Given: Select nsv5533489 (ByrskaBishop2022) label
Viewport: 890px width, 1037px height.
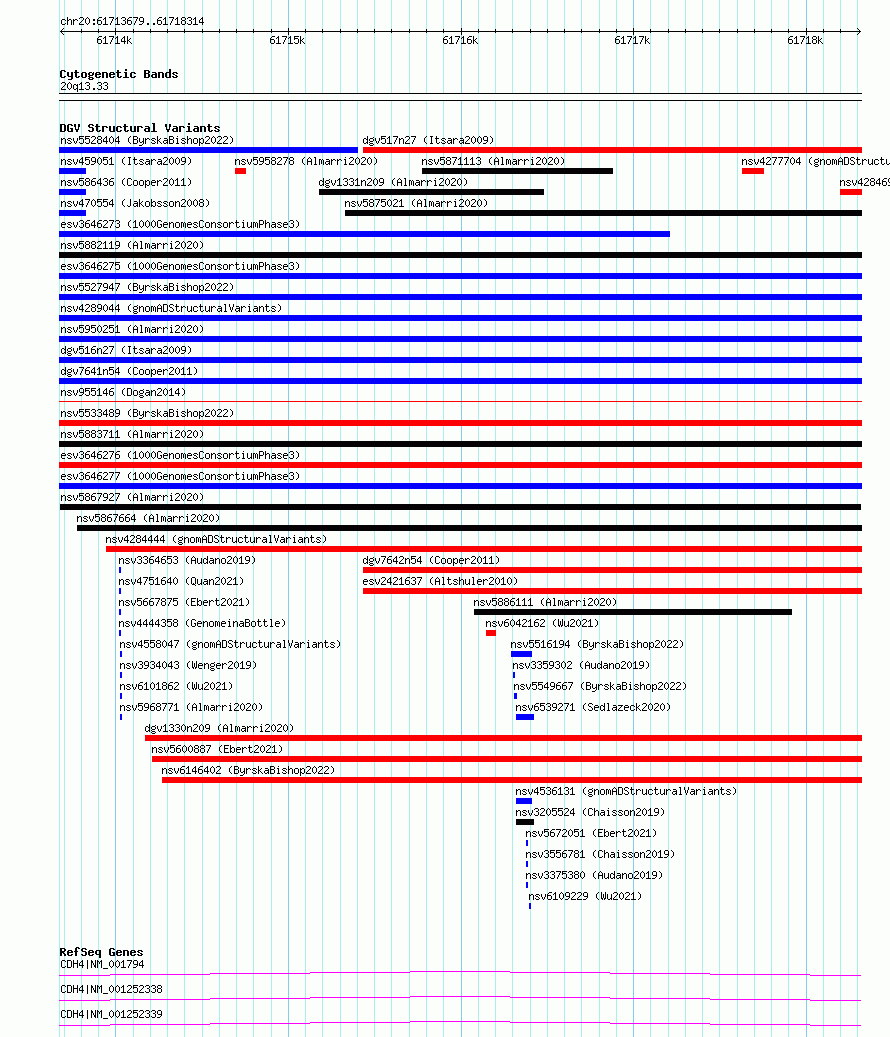Looking at the screenshot, I should [147, 413].
